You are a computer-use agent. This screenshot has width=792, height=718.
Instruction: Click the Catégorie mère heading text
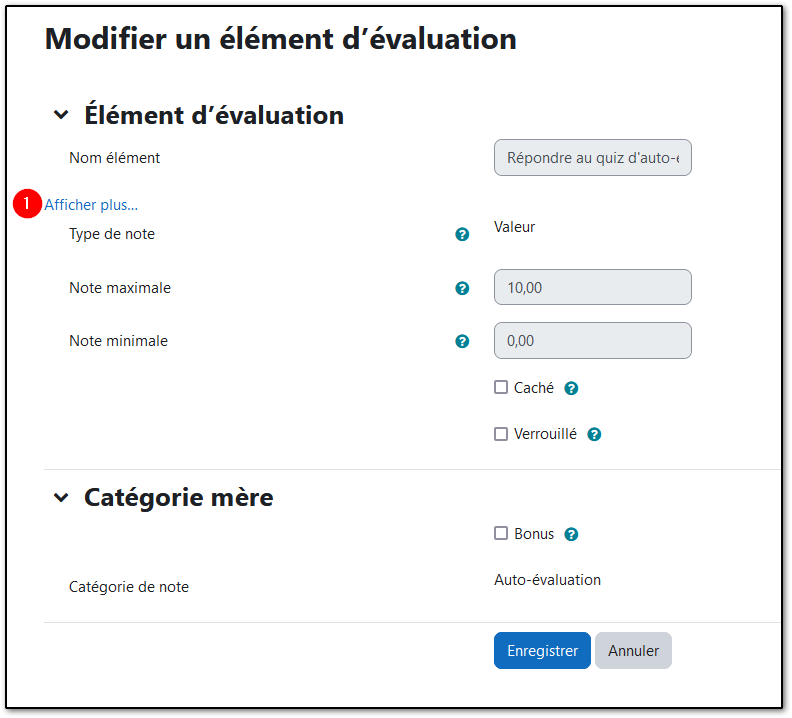click(179, 496)
